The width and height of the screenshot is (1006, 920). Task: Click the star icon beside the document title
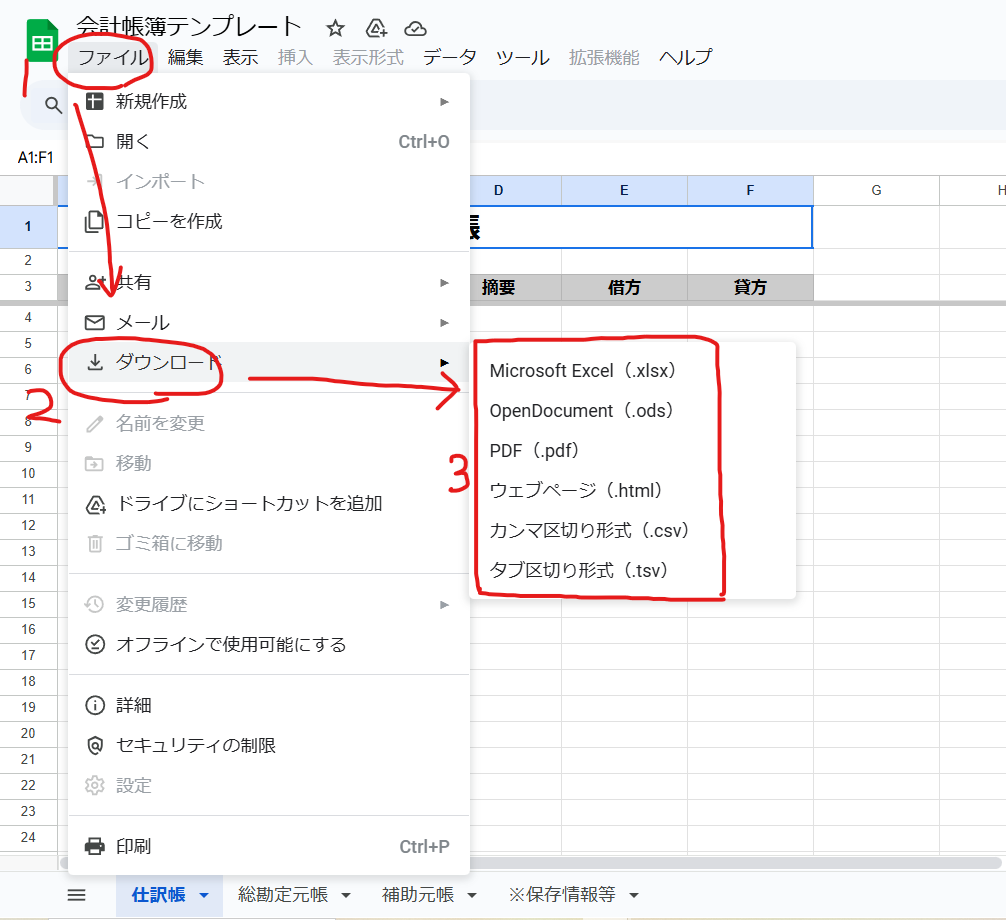point(336,28)
